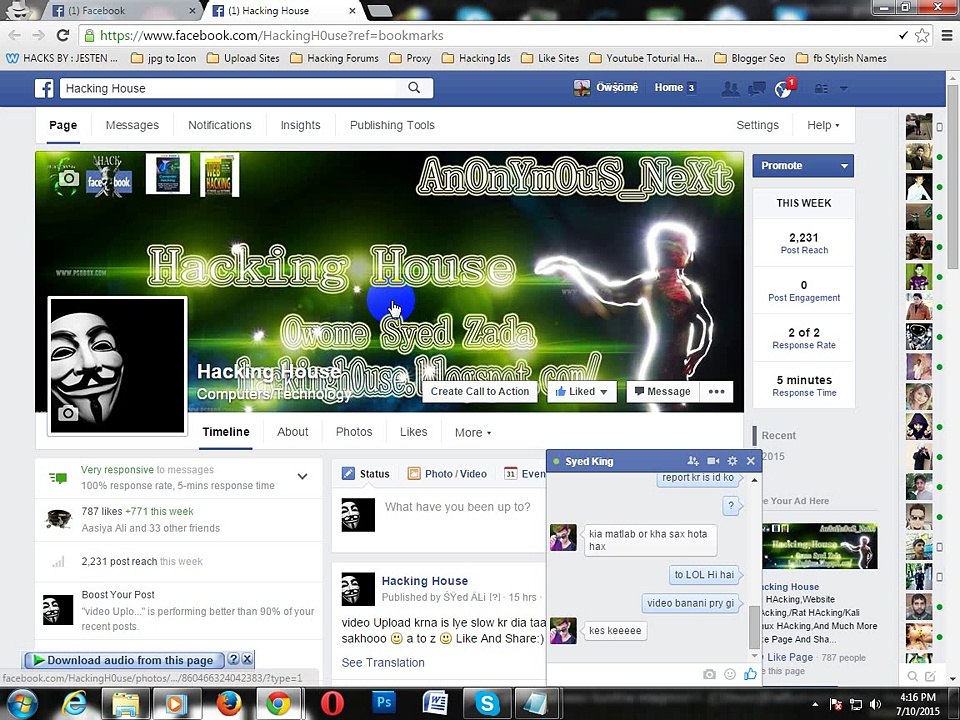The width and height of the screenshot is (960, 720).
Task: Open the Notifications page tab
Action: tap(220, 125)
